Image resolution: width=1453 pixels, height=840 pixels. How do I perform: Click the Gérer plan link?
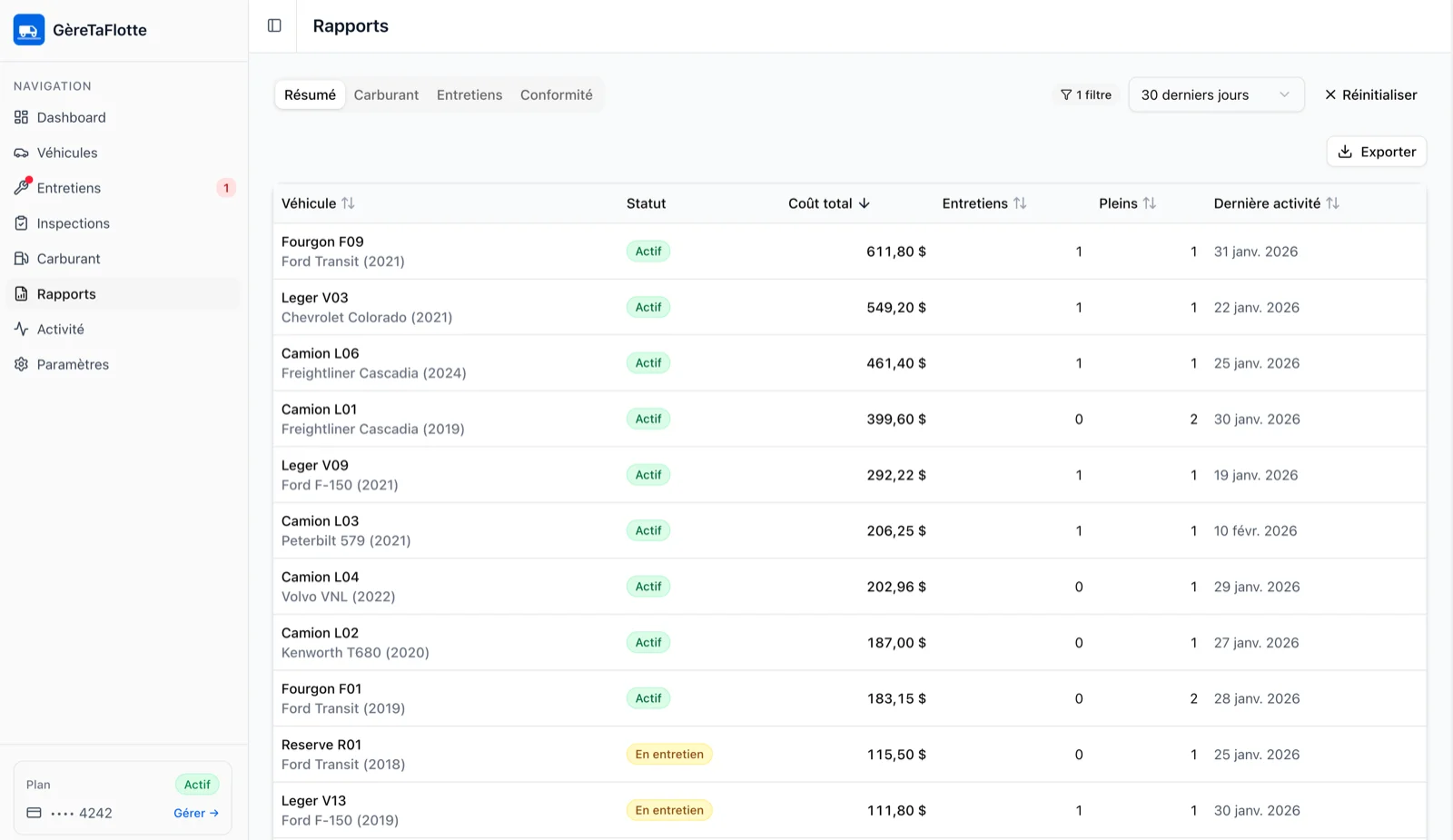point(196,813)
